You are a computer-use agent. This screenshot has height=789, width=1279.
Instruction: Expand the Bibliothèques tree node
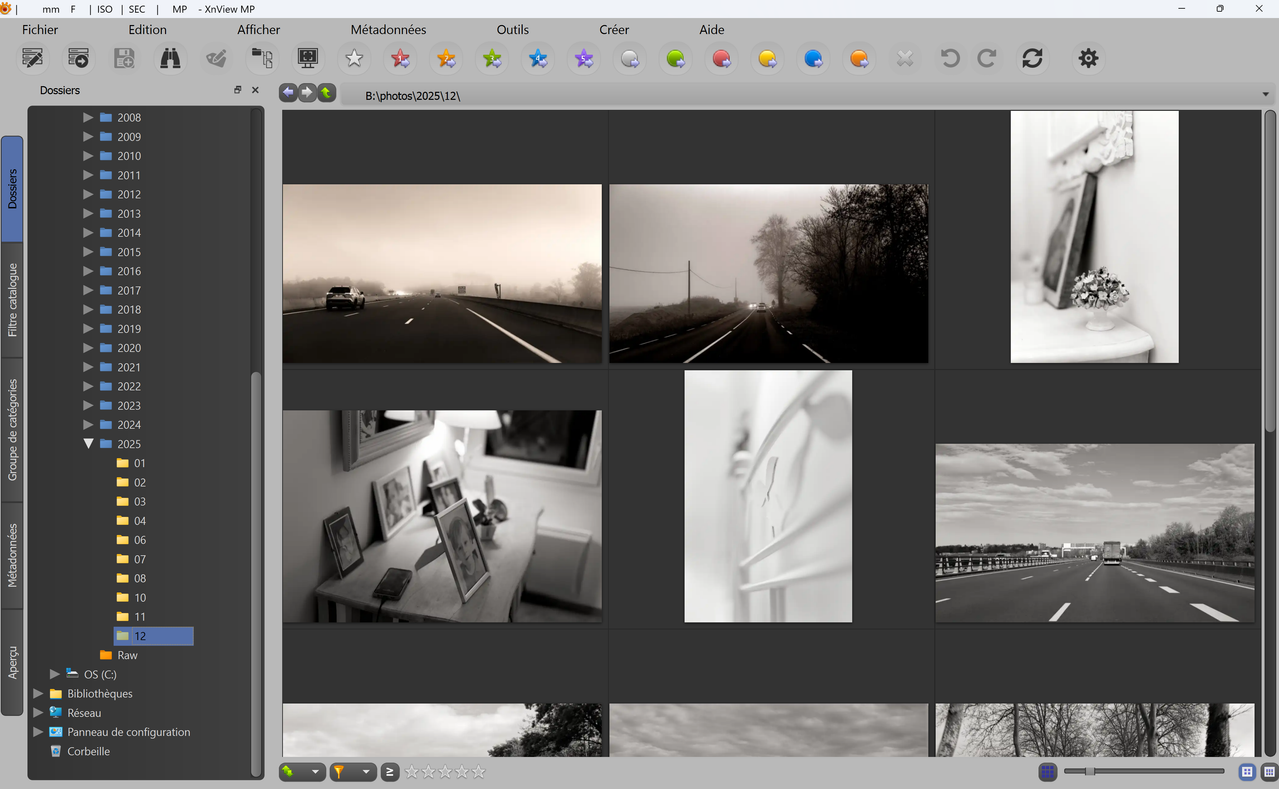pos(38,693)
